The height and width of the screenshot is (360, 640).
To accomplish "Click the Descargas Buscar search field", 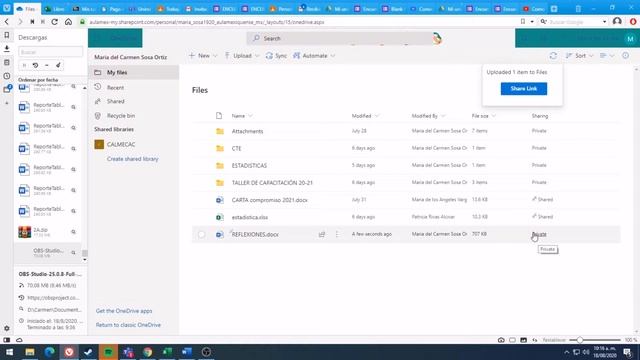I will (x=50, y=52).
